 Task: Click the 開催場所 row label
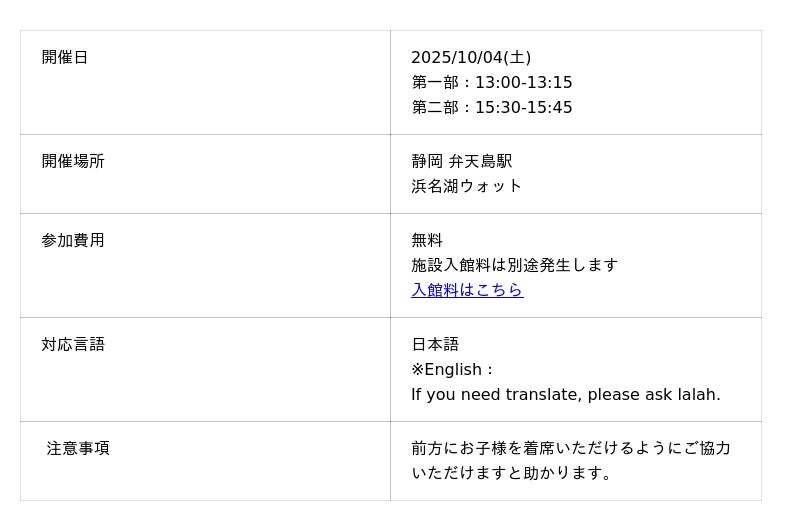(x=73, y=162)
